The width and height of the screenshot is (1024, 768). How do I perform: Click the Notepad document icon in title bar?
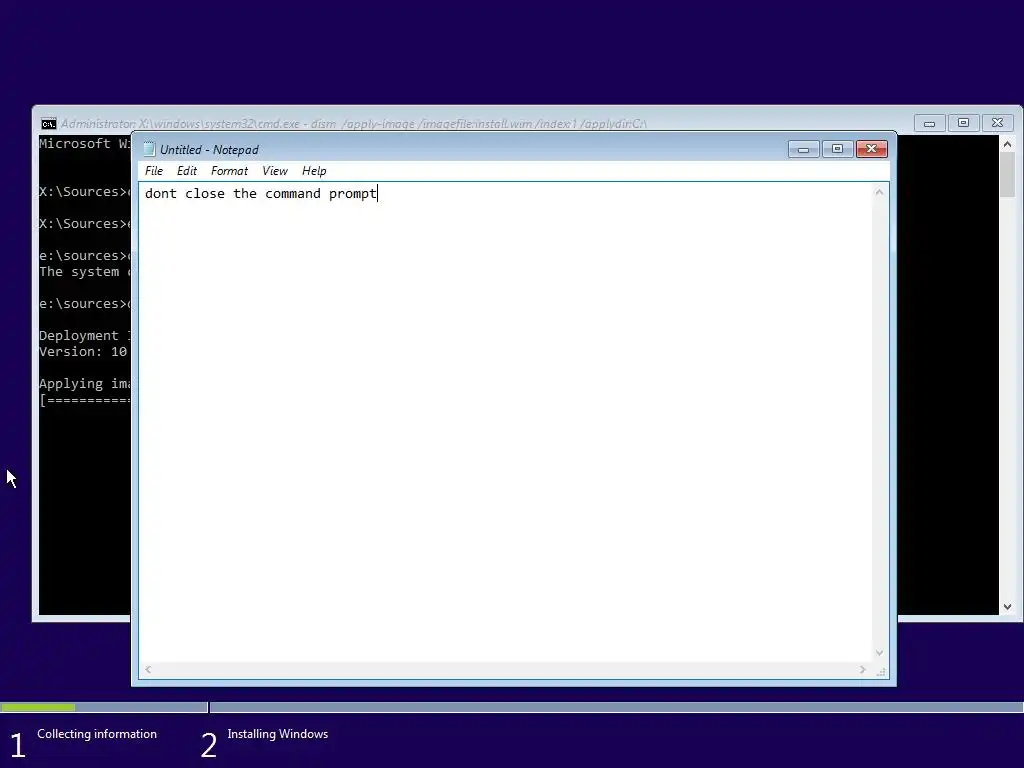(x=149, y=150)
